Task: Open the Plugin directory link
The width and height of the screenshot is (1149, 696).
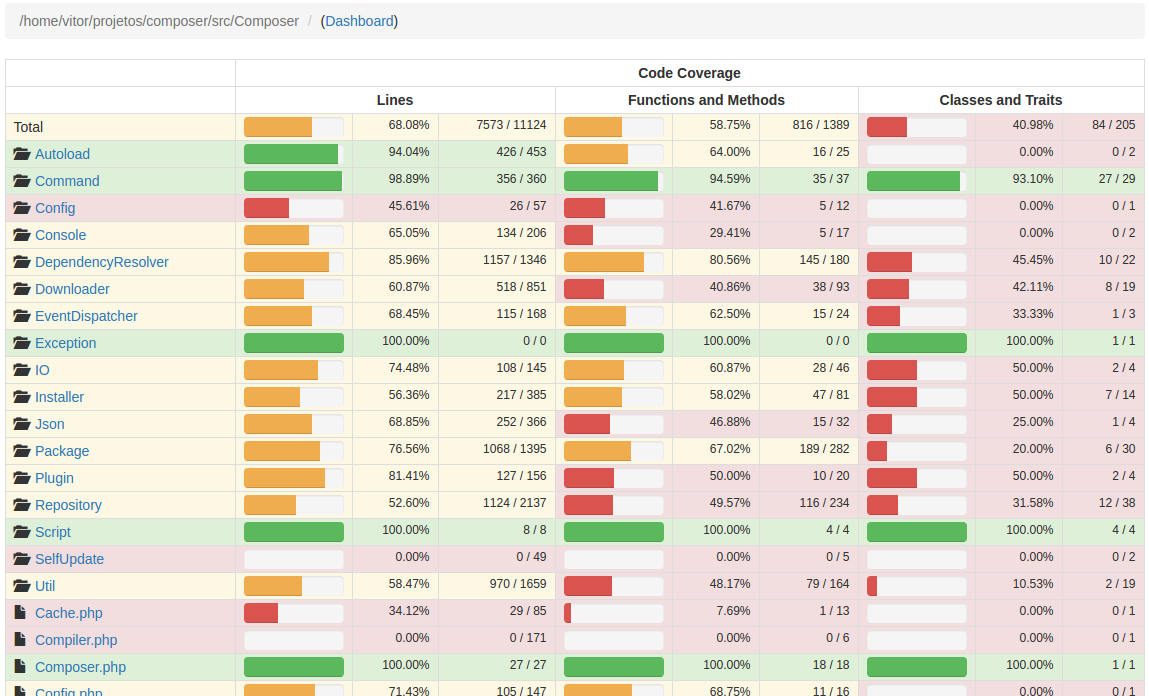Action: coord(54,478)
